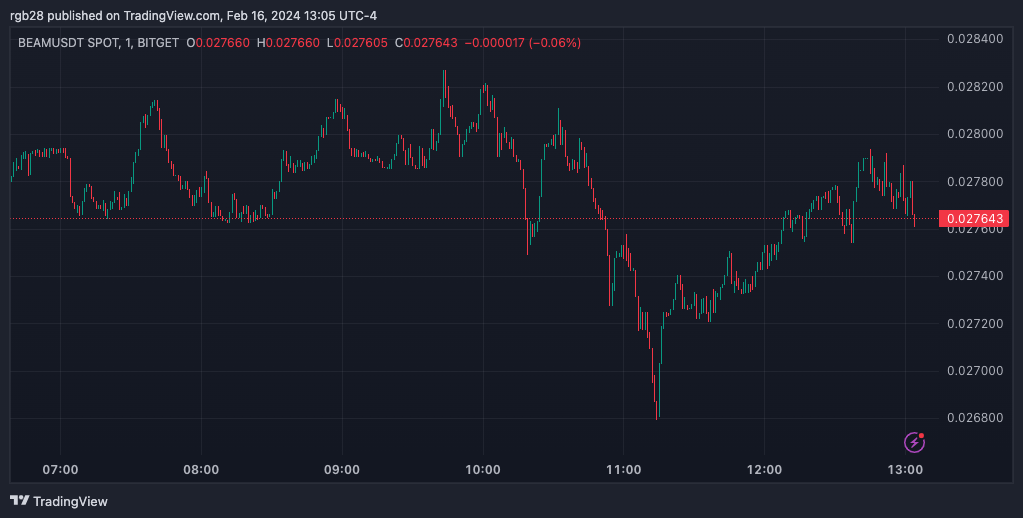This screenshot has height=518, width=1023.
Task: Click the low value L0.027605
Action: tap(357, 43)
